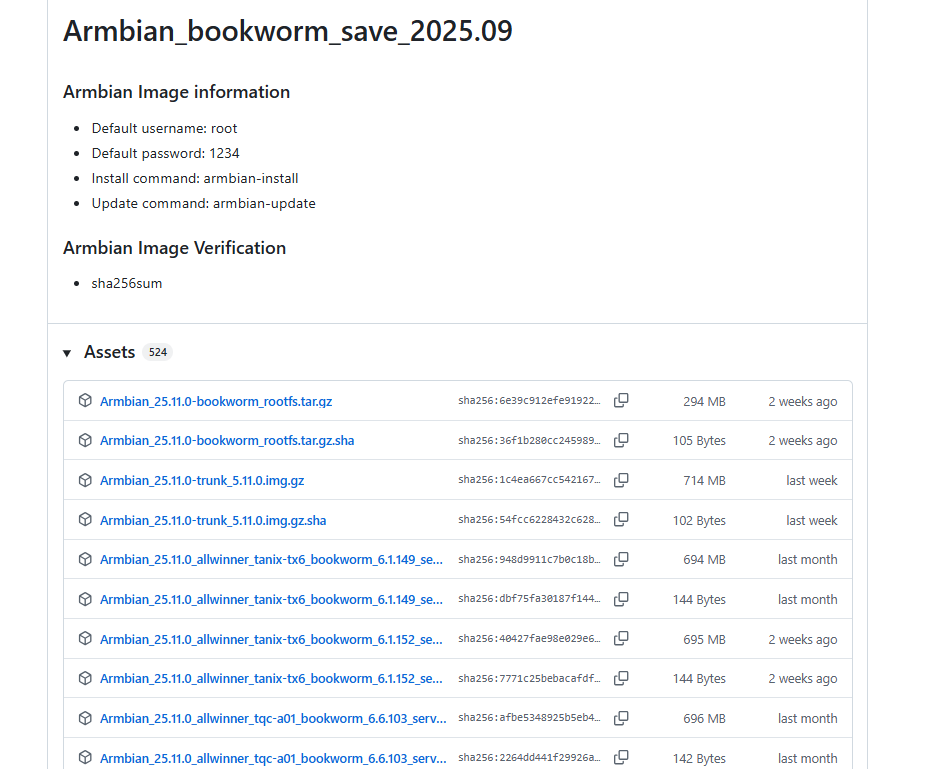
Task: Copy sha256 for trunk_5.11.0.img.gz
Action: click(x=621, y=480)
